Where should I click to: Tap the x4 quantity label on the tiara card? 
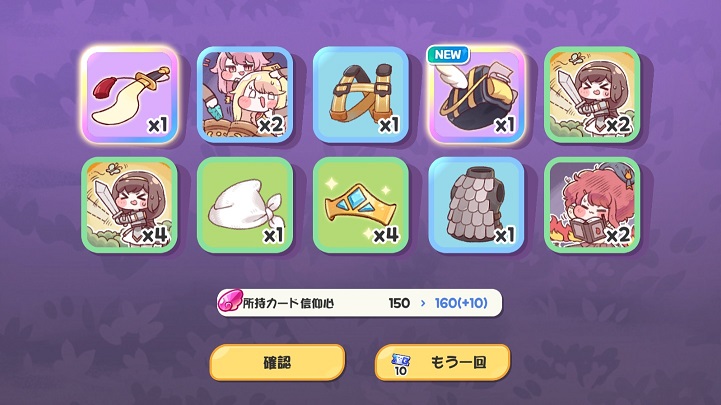click(386, 236)
